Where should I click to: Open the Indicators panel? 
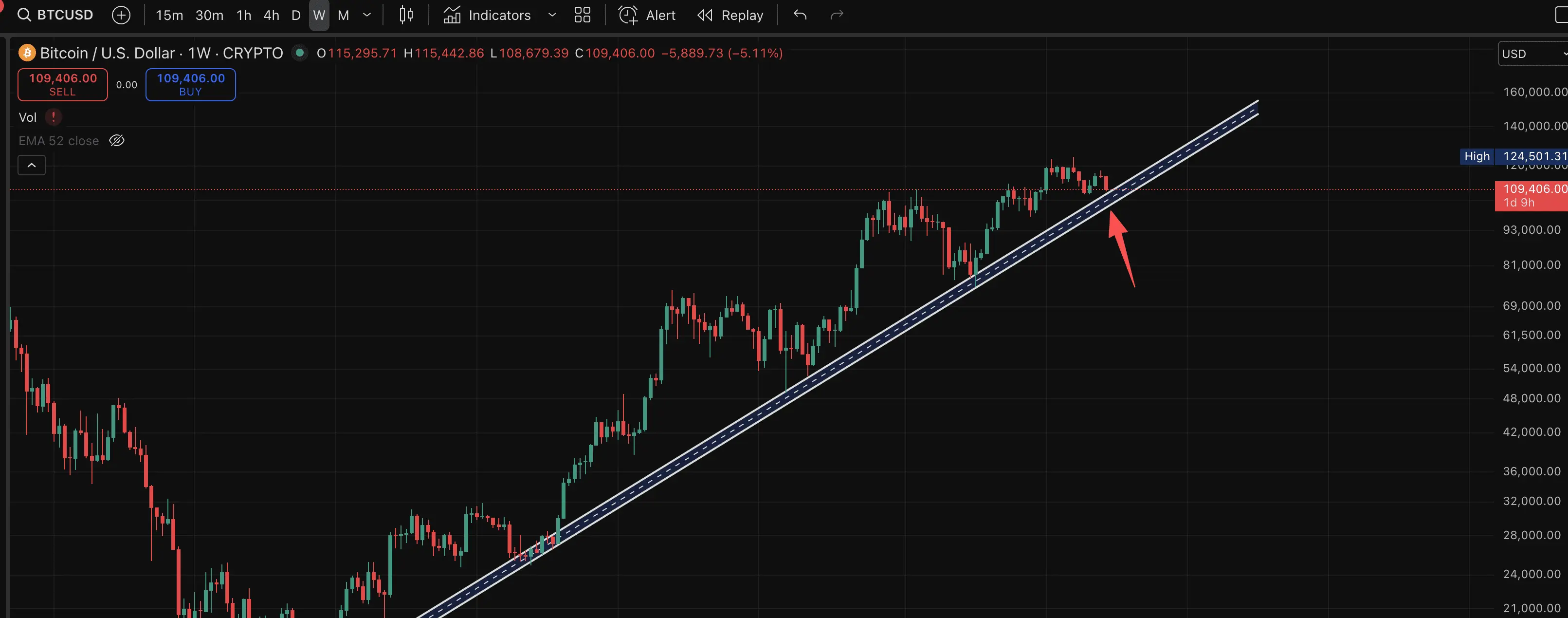tap(487, 15)
